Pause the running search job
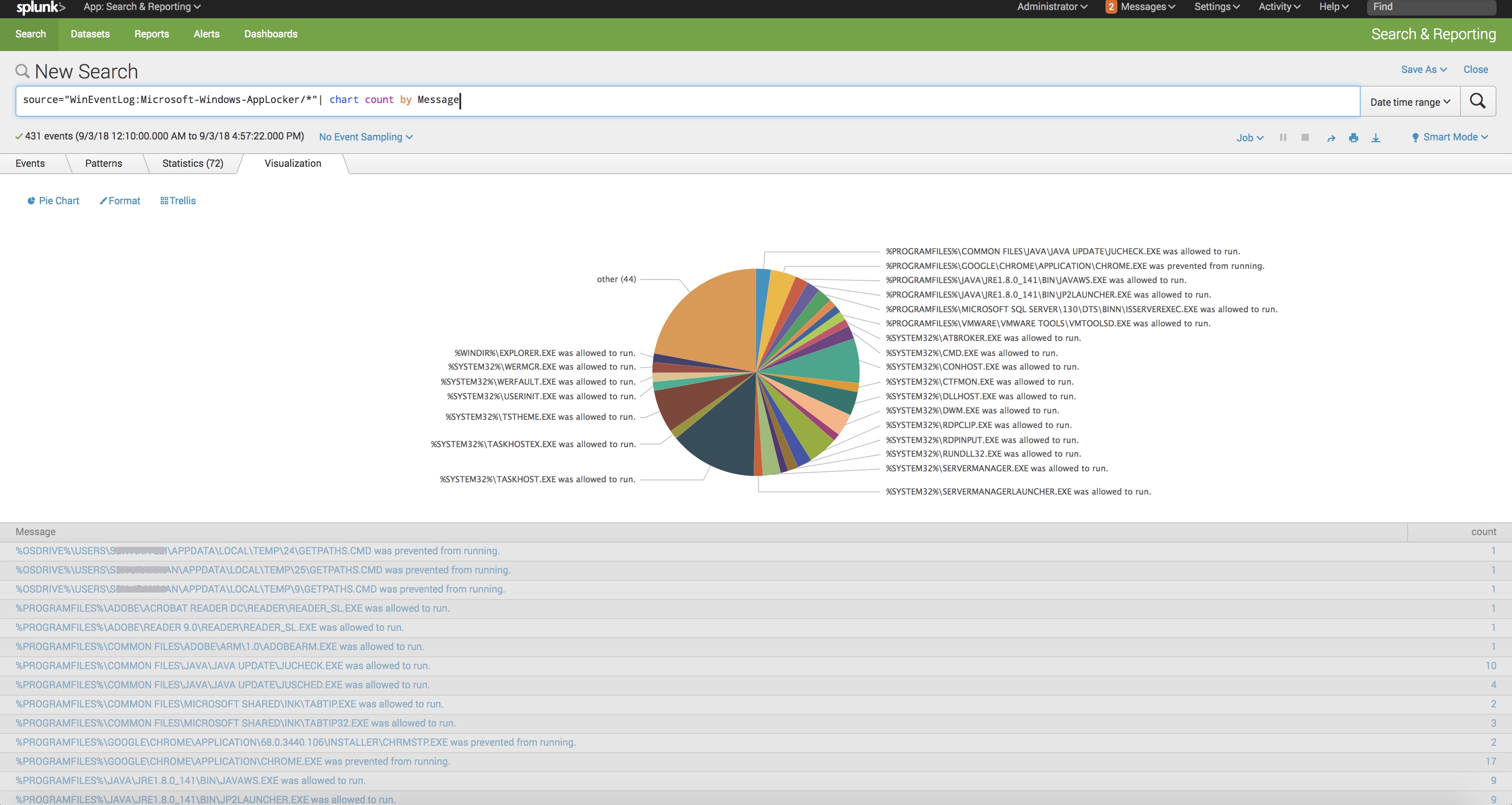The width and height of the screenshot is (1512, 805). pos(1283,137)
